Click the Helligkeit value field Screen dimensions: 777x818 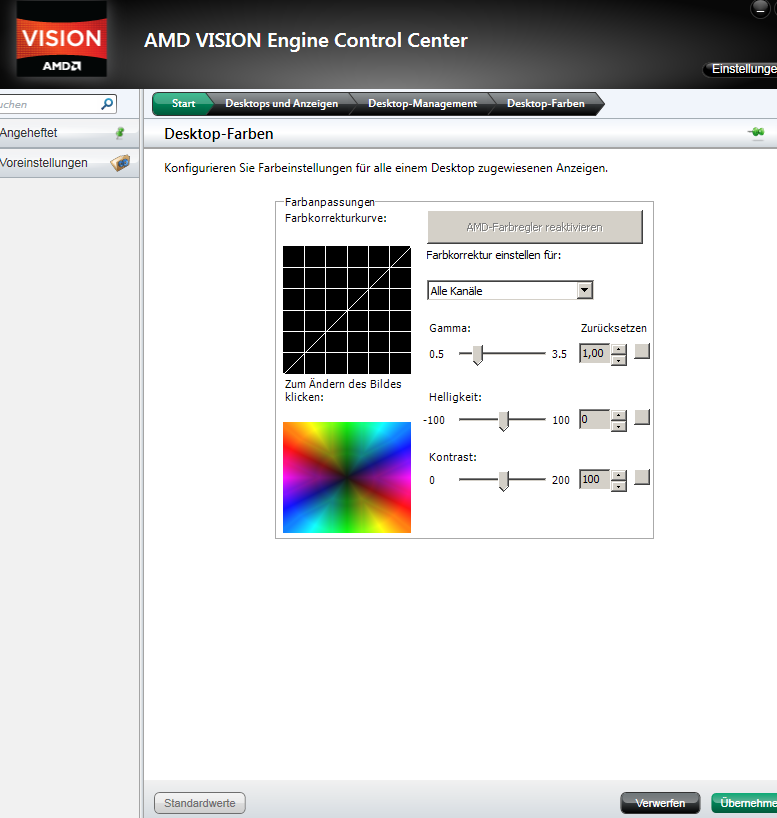click(x=594, y=419)
